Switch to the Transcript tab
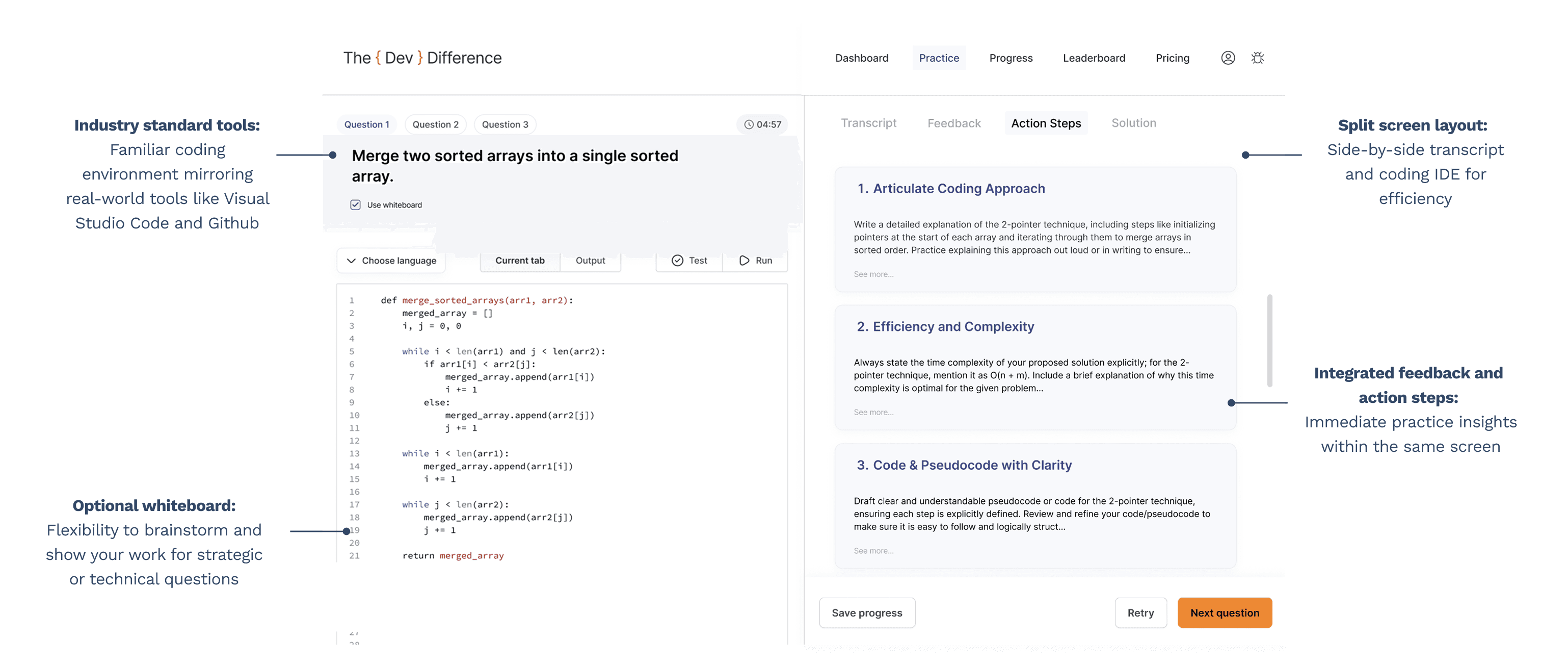This screenshot has width=1568, height=665. click(869, 123)
